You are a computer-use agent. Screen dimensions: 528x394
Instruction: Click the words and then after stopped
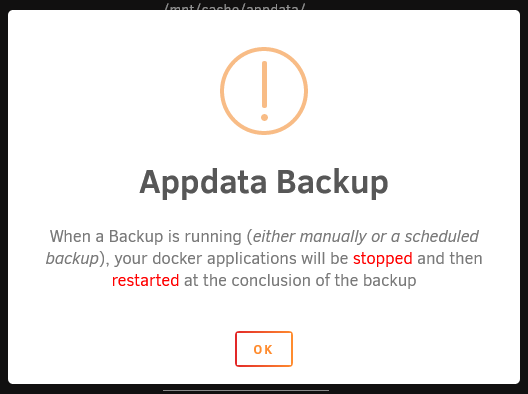point(450,259)
